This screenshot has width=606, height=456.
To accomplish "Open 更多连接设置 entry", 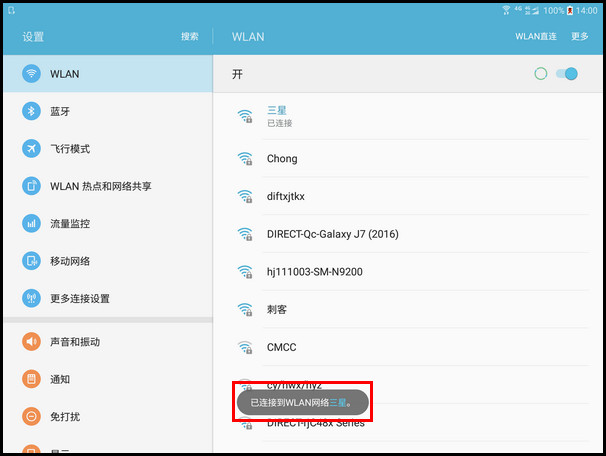I will coord(108,298).
